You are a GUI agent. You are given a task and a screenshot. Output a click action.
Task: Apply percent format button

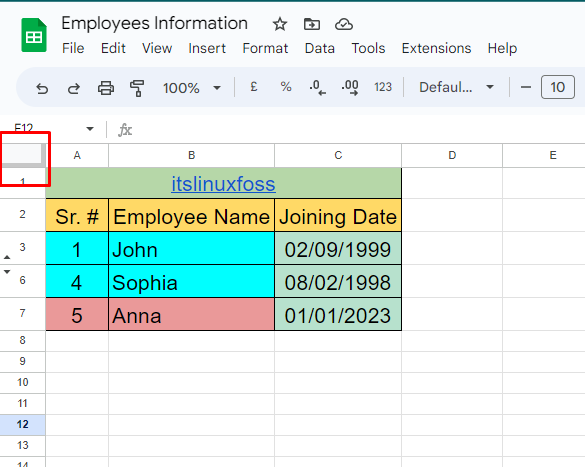(x=286, y=87)
